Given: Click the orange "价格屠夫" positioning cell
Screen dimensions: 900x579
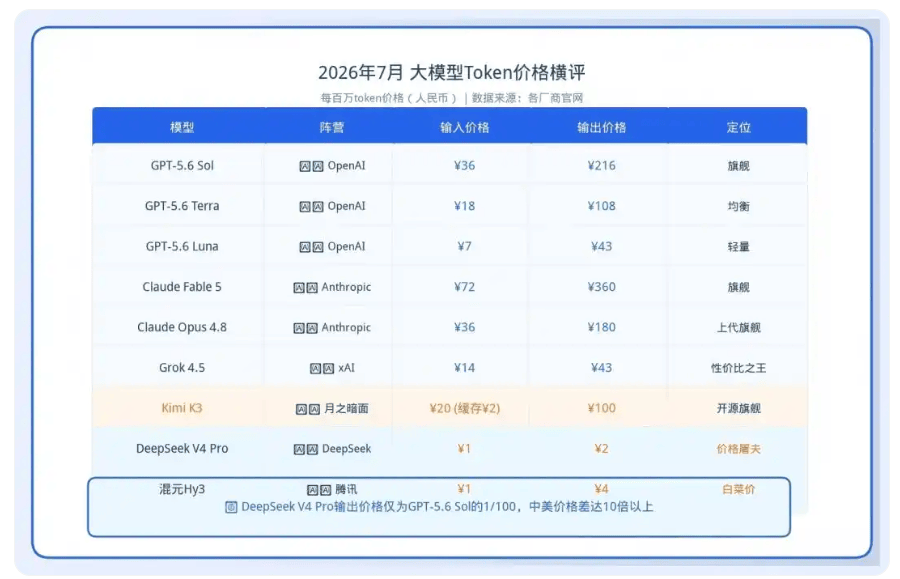Looking at the screenshot, I should [738, 449].
